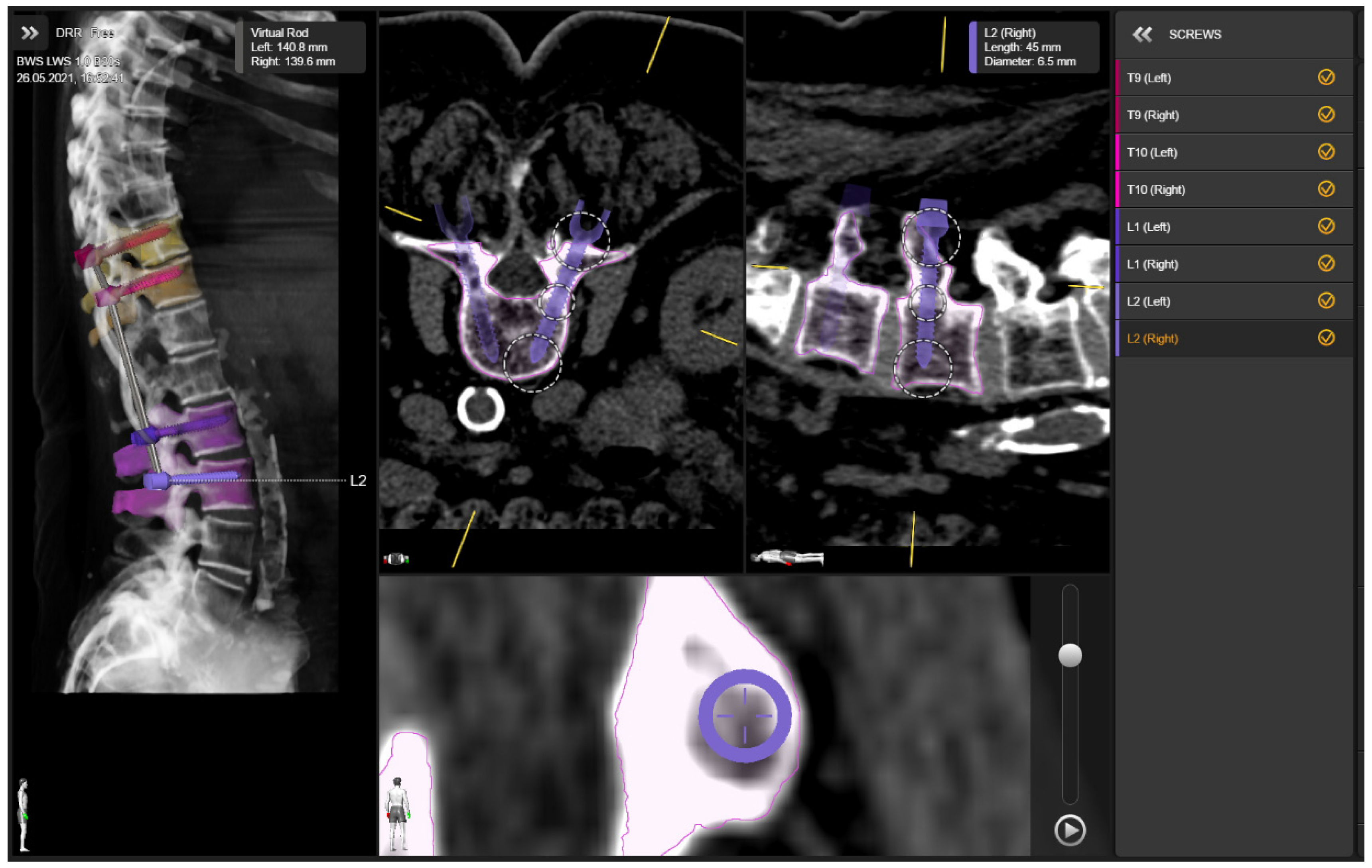Click the L2 vertebra label on the DRR
Screen dimensions: 1372x868
[358, 481]
